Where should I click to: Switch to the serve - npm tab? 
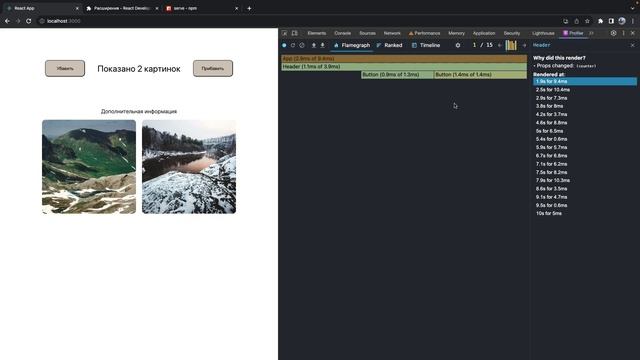(x=202, y=8)
